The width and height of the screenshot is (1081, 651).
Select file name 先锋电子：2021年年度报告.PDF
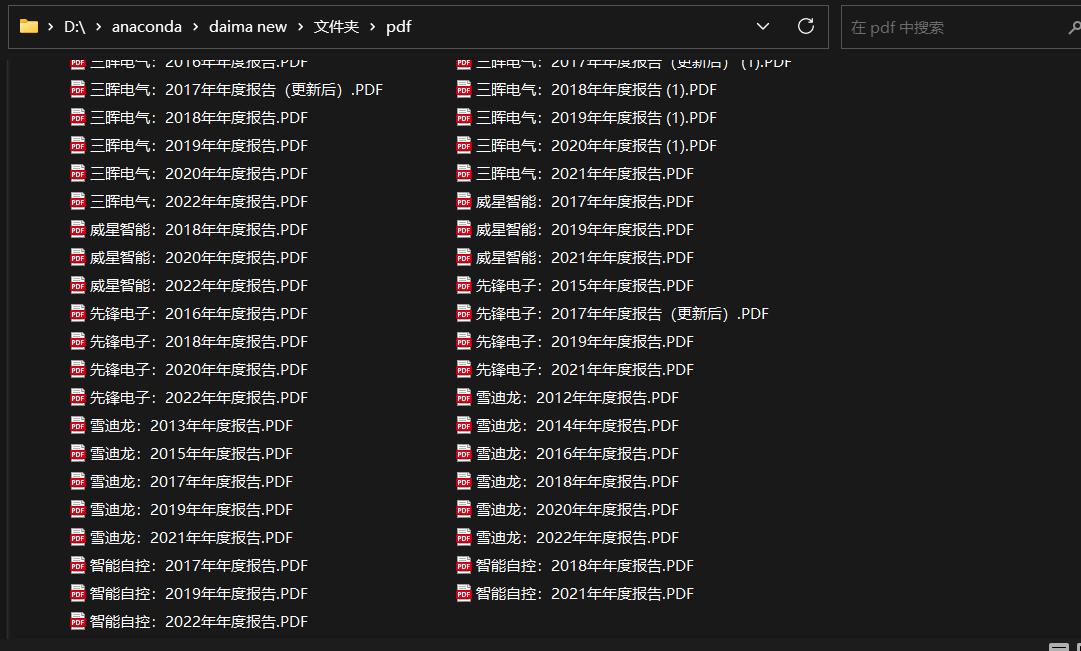(x=585, y=370)
